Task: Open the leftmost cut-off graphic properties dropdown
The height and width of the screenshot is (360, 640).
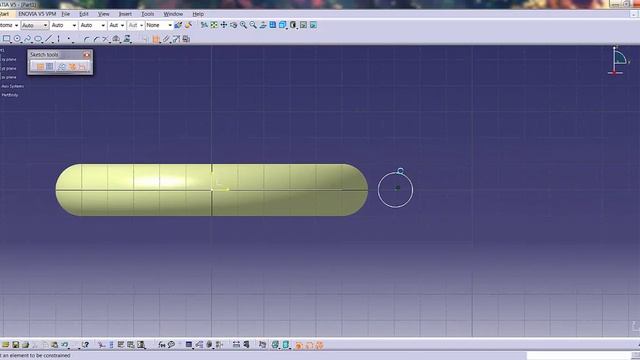Action: [9, 25]
